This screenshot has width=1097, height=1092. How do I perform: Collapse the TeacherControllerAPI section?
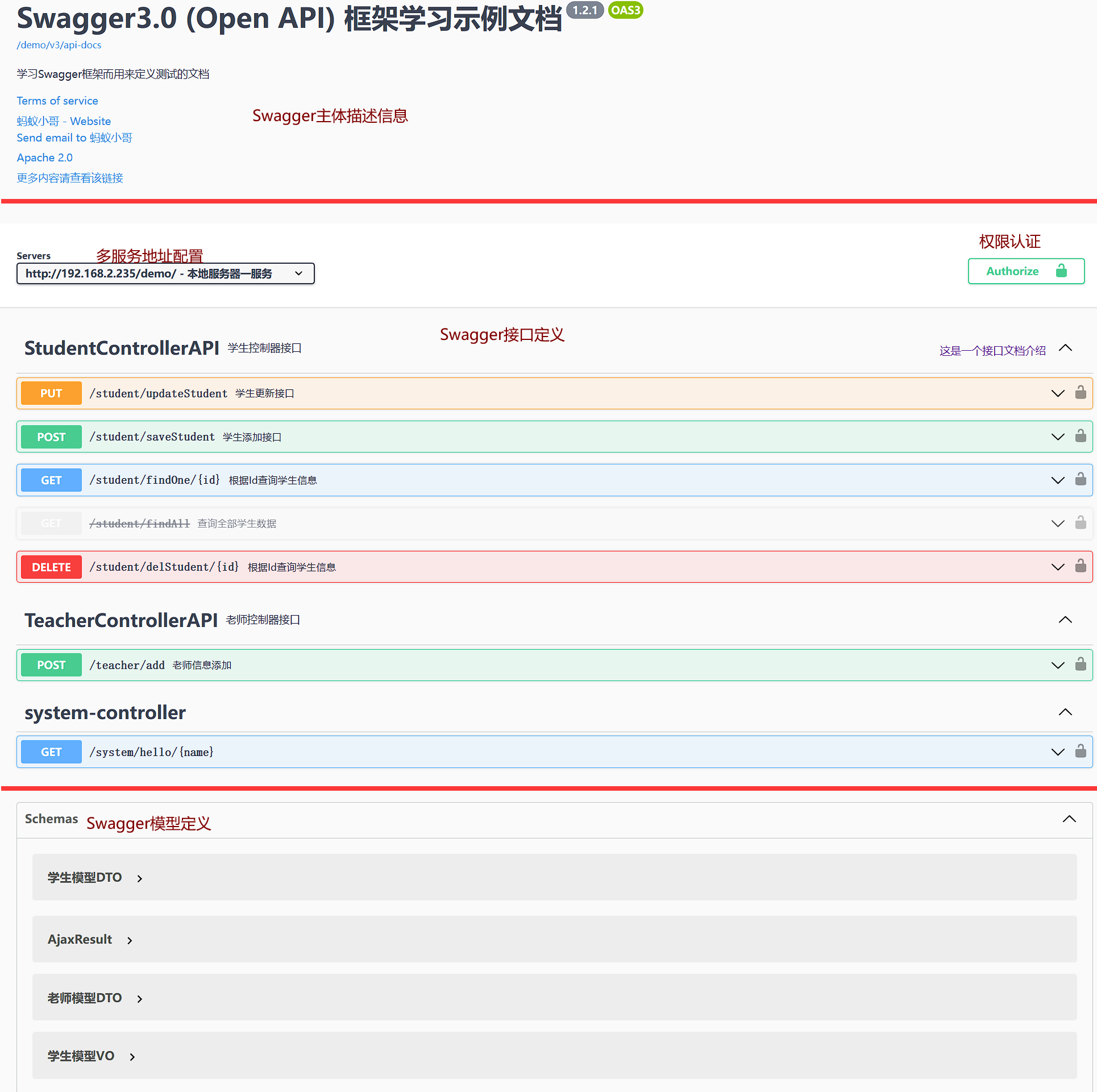(1066, 620)
